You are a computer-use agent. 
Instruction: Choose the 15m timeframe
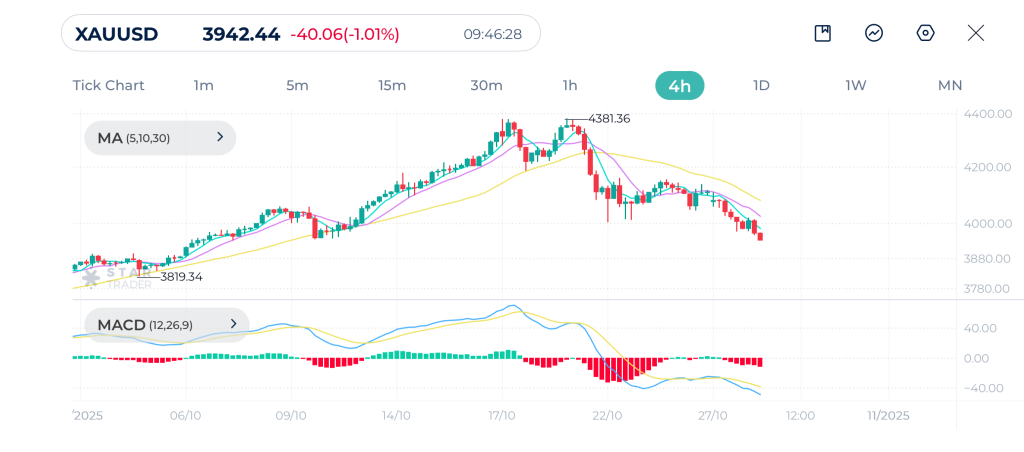pyautogui.click(x=392, y=86)
